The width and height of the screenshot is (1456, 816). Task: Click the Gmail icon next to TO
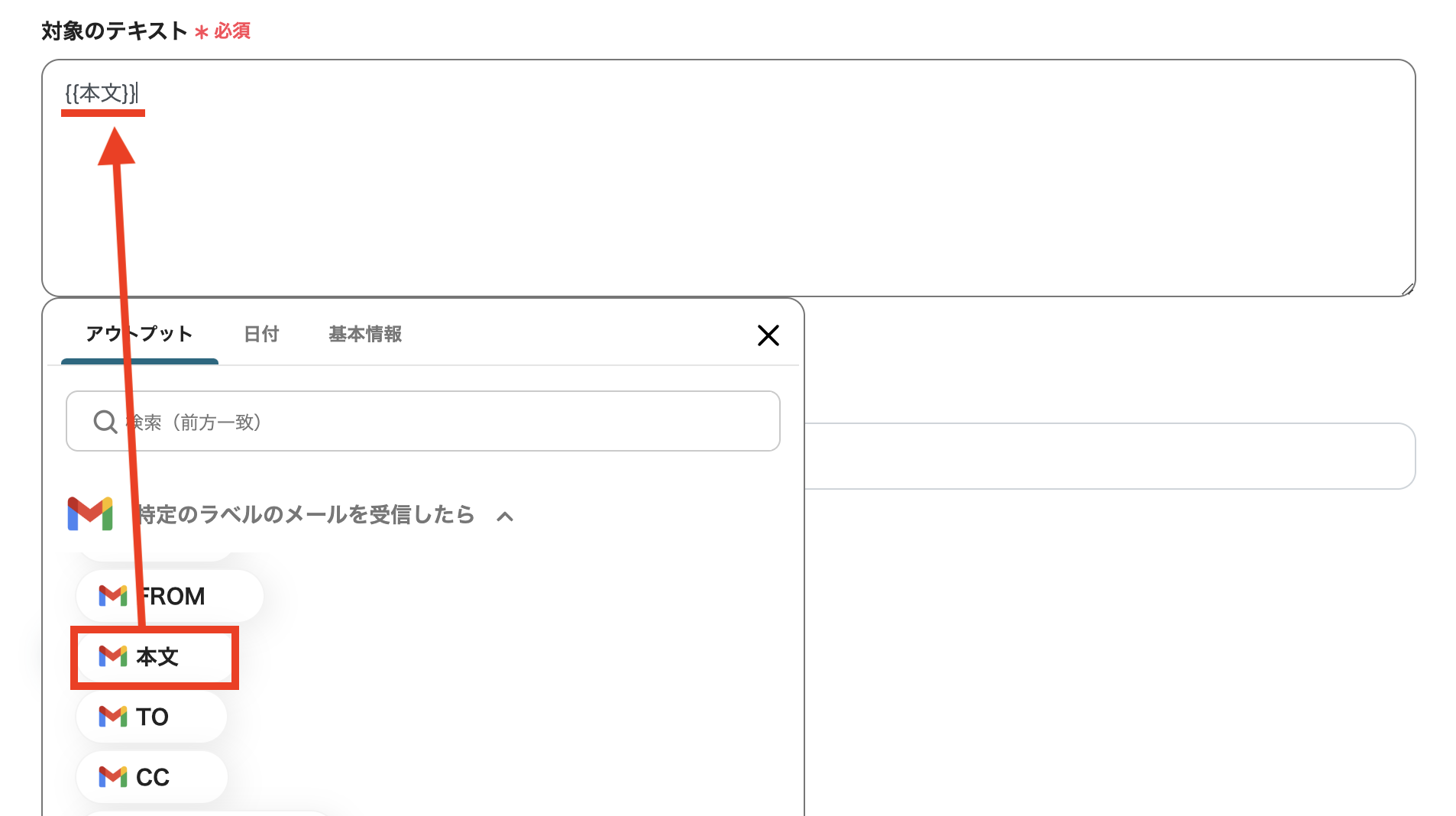(112, 717)
